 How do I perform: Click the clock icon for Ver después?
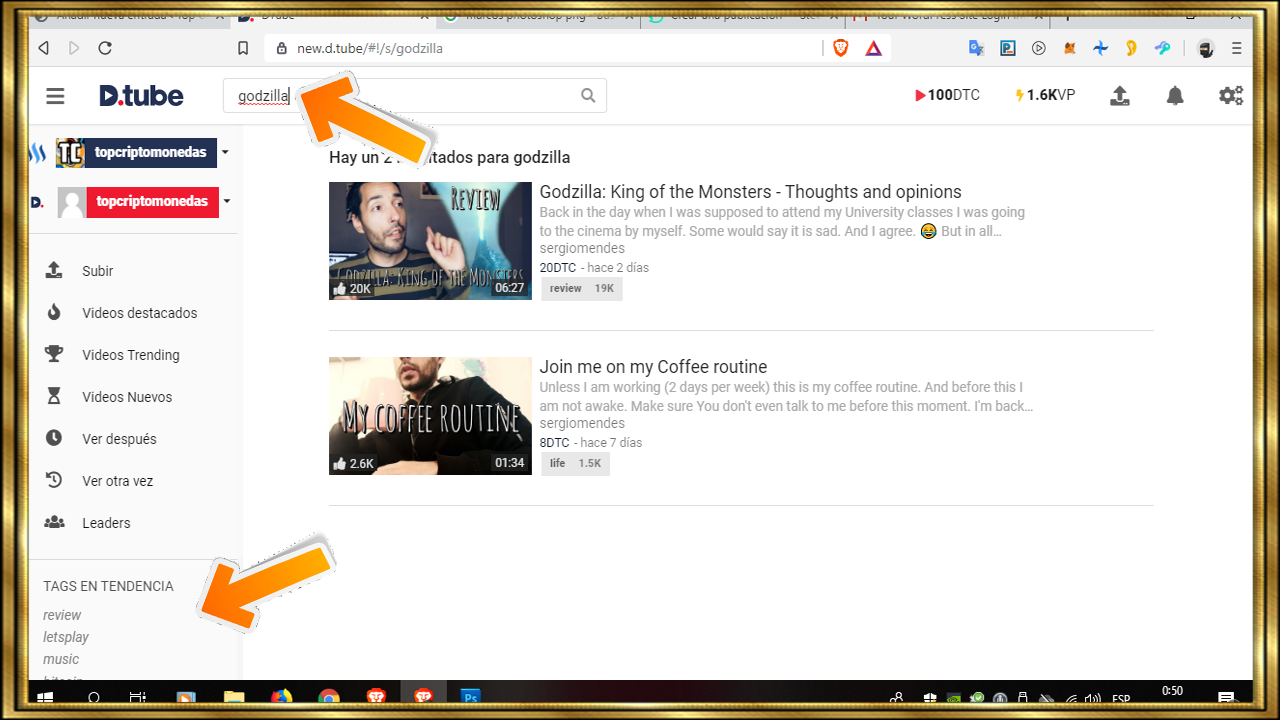[x=54, y=439]
